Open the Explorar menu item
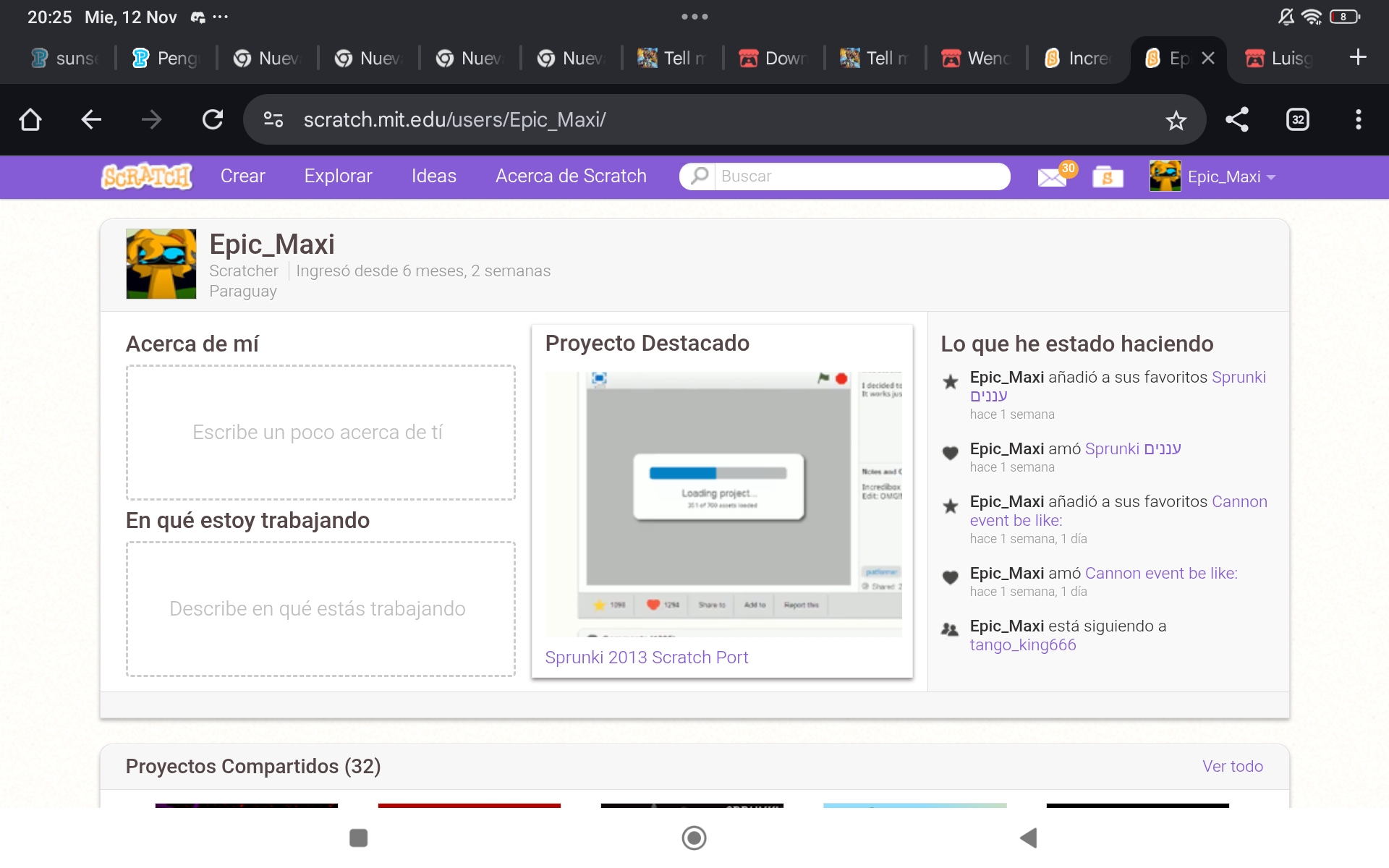Image resolution: width=1389 pixels, height=868 pixels. 338,176
